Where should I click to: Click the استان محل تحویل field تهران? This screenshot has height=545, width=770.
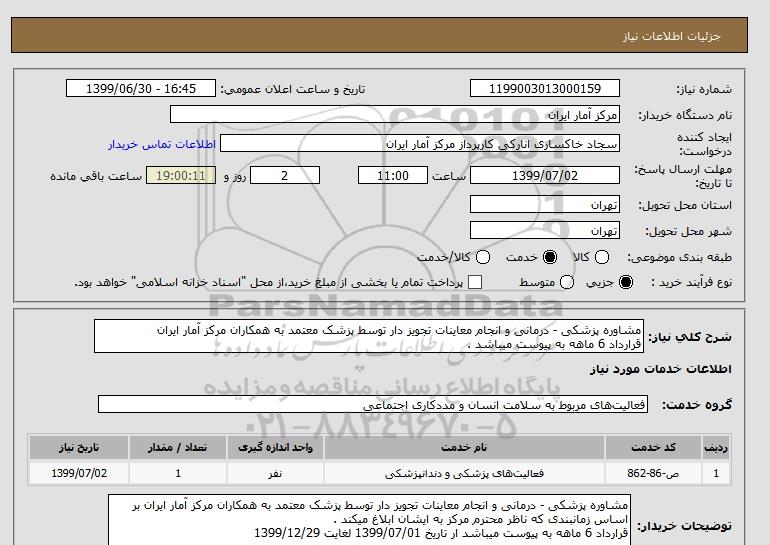[545, 204]
